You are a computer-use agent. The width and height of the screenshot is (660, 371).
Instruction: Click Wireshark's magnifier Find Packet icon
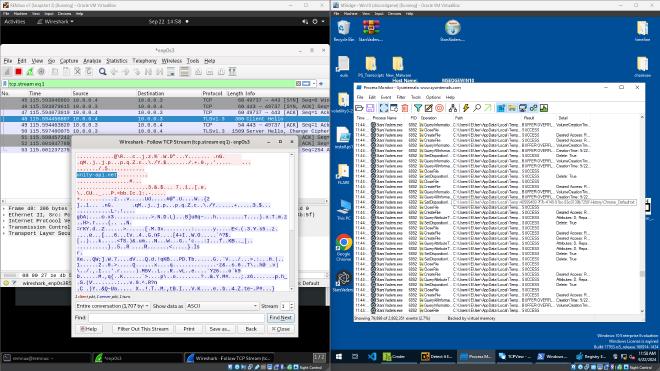102,72
